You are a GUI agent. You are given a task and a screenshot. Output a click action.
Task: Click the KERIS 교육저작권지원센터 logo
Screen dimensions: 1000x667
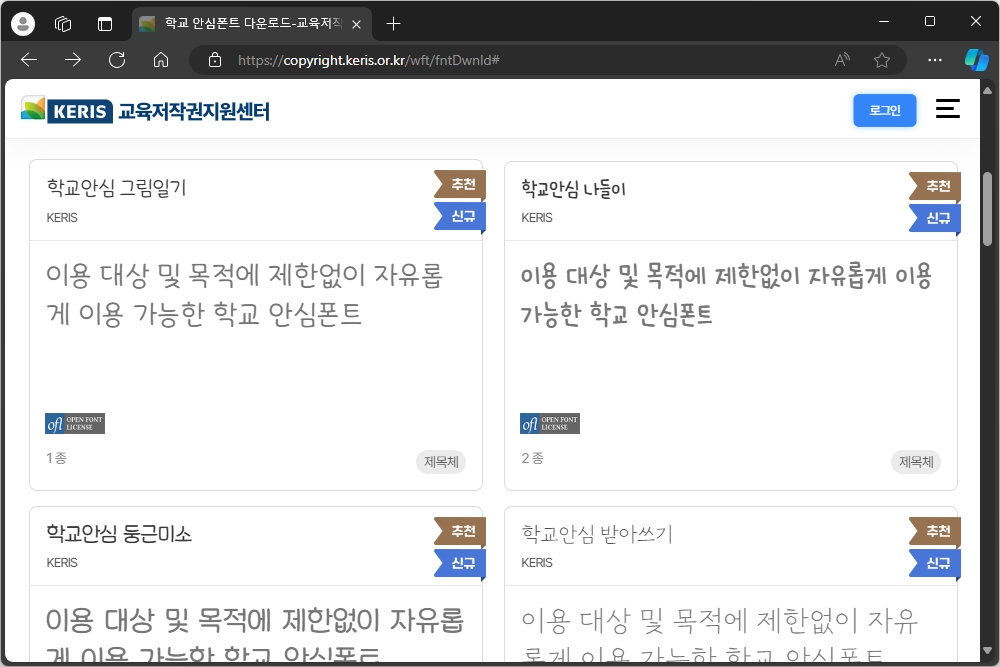(x=145, y=110)
